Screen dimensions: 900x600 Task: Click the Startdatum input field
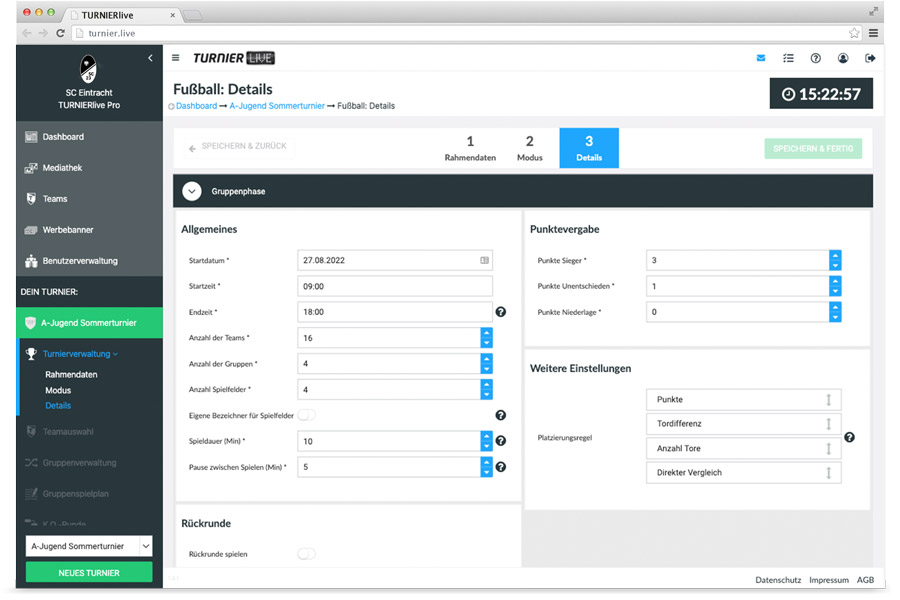[x=388, y=260]
